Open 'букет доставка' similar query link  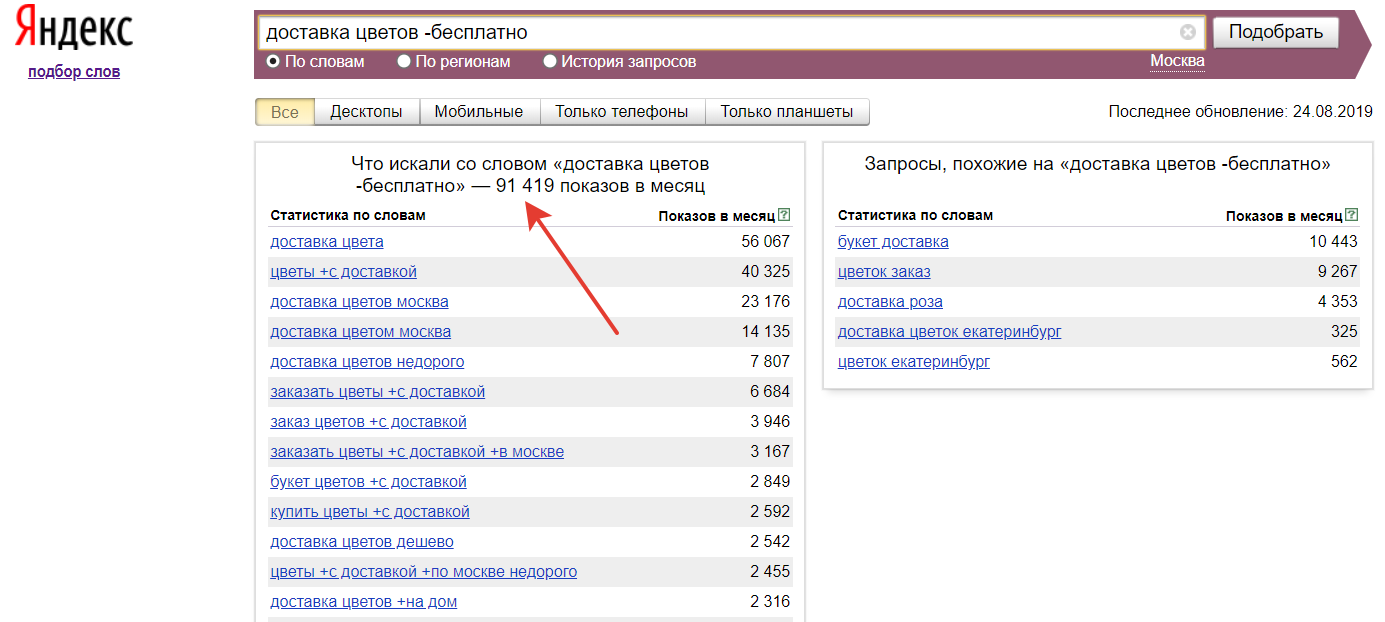893,242
